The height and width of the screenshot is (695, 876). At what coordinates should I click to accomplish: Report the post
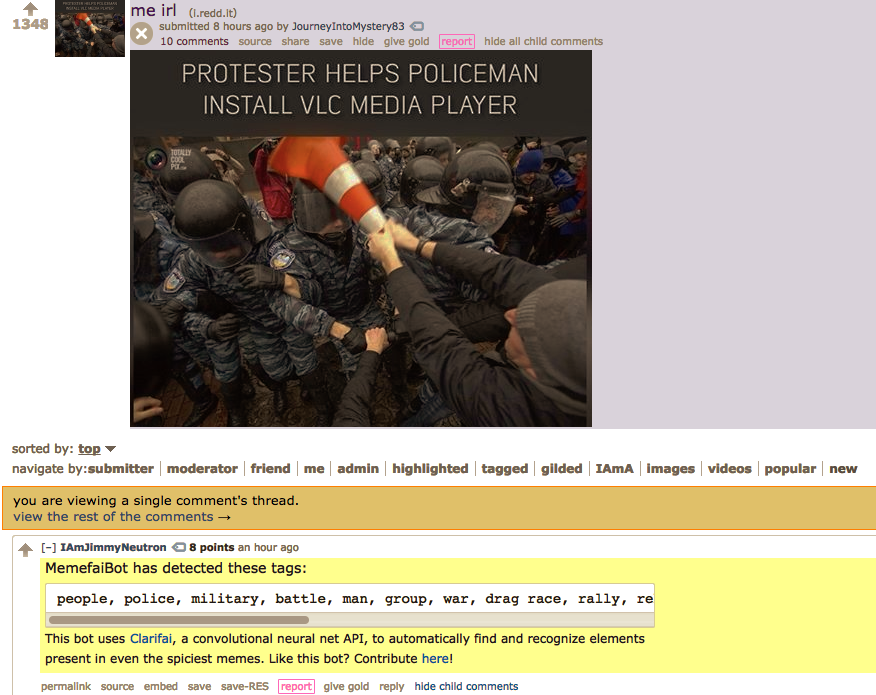tap(456, 41)
